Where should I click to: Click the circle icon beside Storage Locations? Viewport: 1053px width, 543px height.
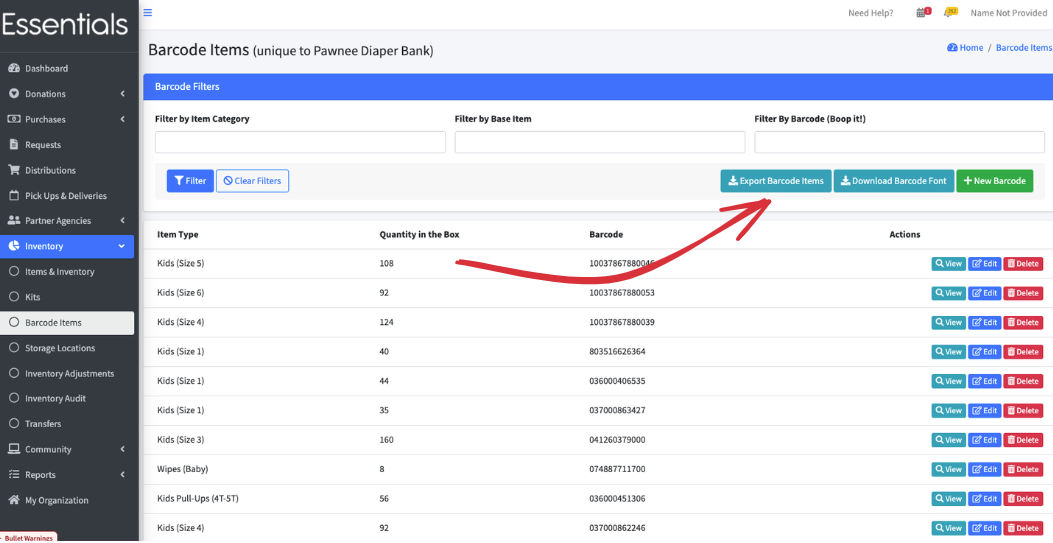click(13, 348)
